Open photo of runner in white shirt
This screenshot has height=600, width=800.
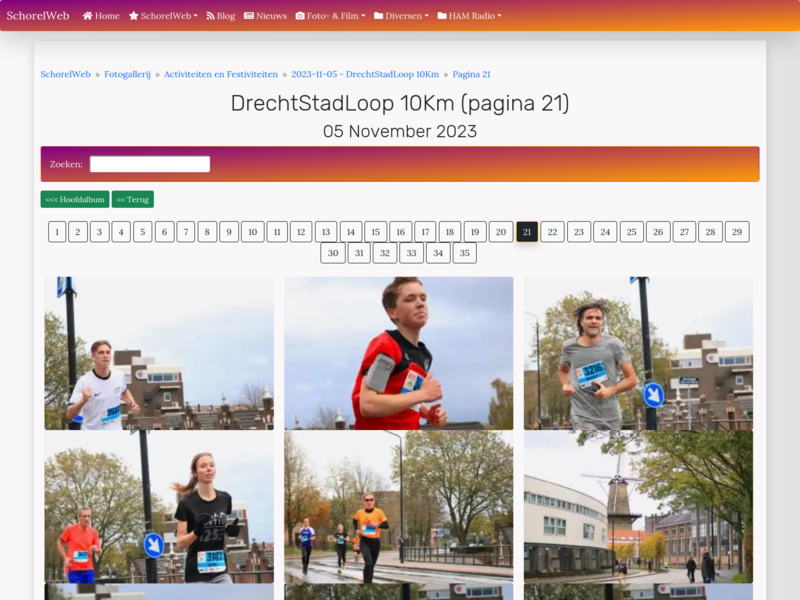click(159, 353)
